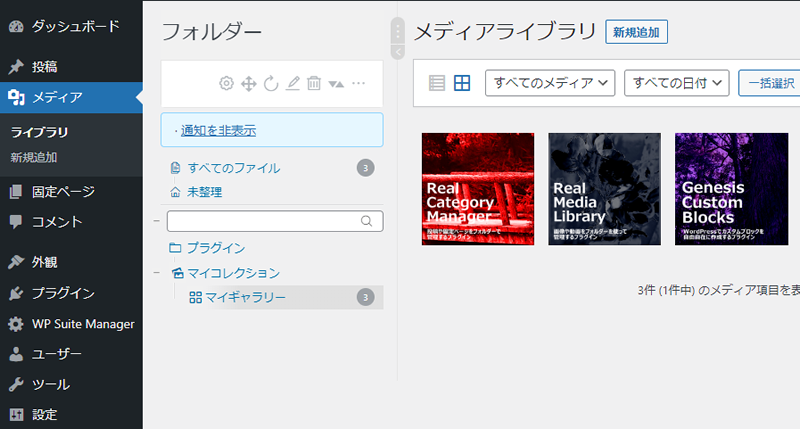Switch to list view icon
Screen dimensions: 800x429
click(x=437, y=83)
